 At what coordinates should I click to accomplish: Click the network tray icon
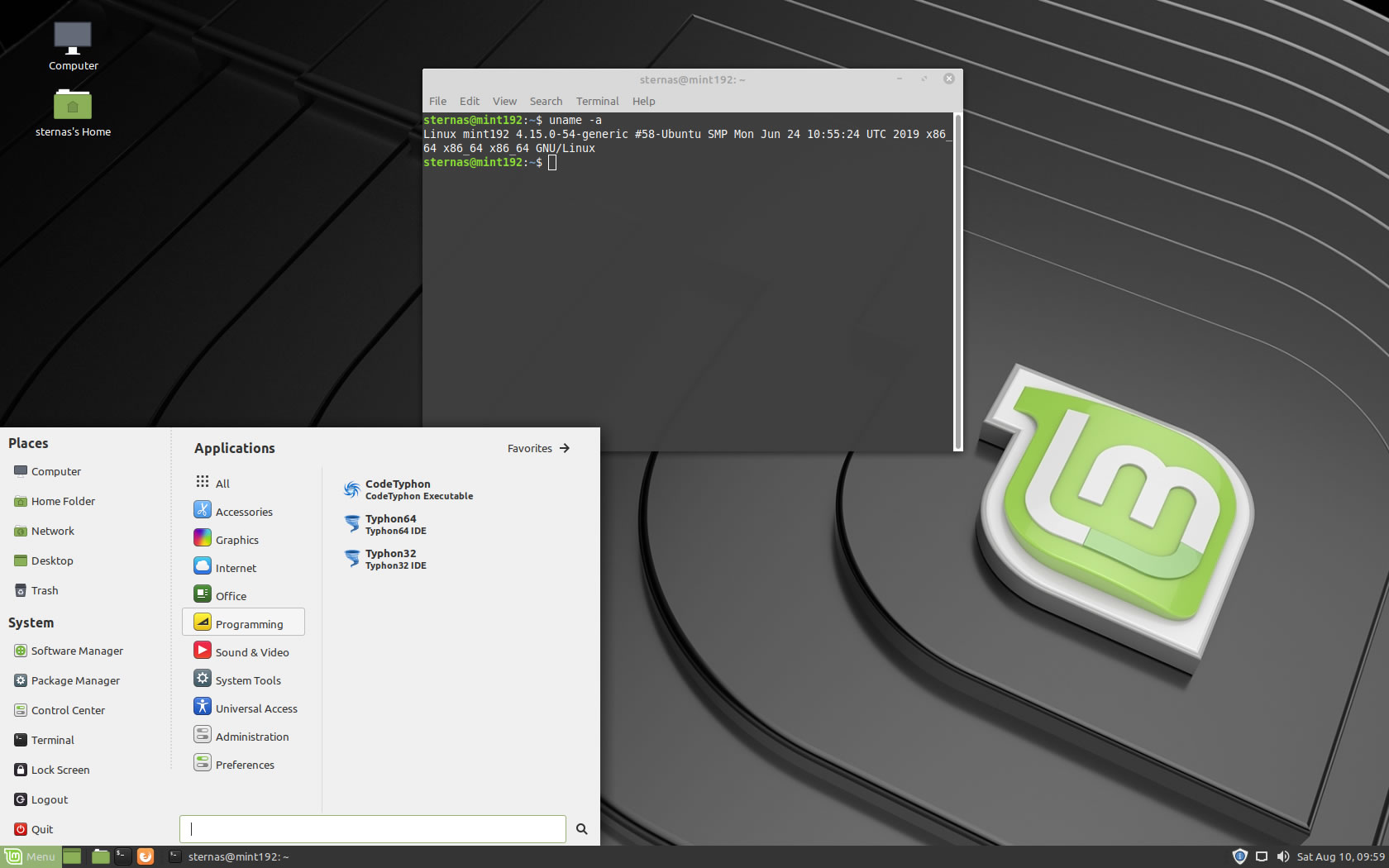point(1262,856)
